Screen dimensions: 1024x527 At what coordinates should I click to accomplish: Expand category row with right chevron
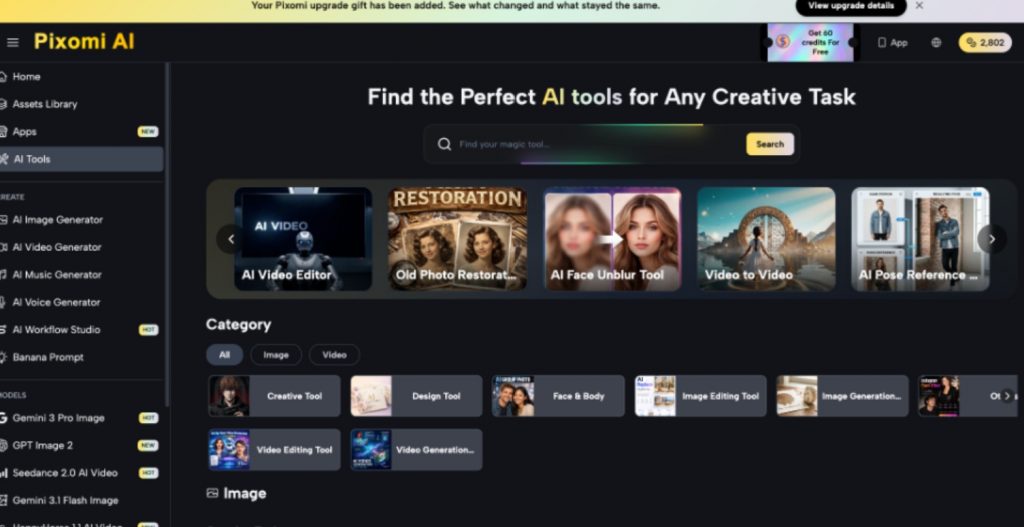tap(1008, 396)
